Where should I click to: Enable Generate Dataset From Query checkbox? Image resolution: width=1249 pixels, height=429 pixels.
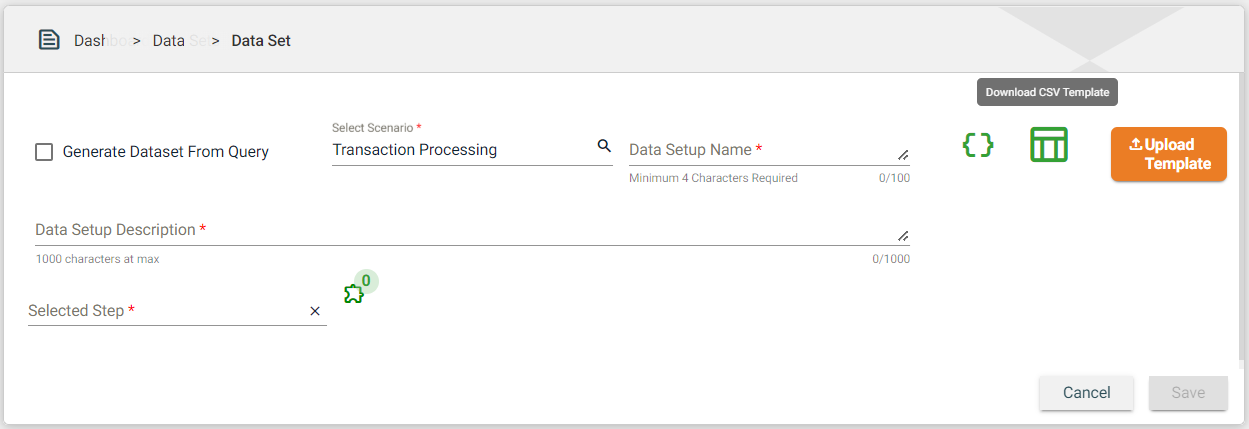[44, 152]
